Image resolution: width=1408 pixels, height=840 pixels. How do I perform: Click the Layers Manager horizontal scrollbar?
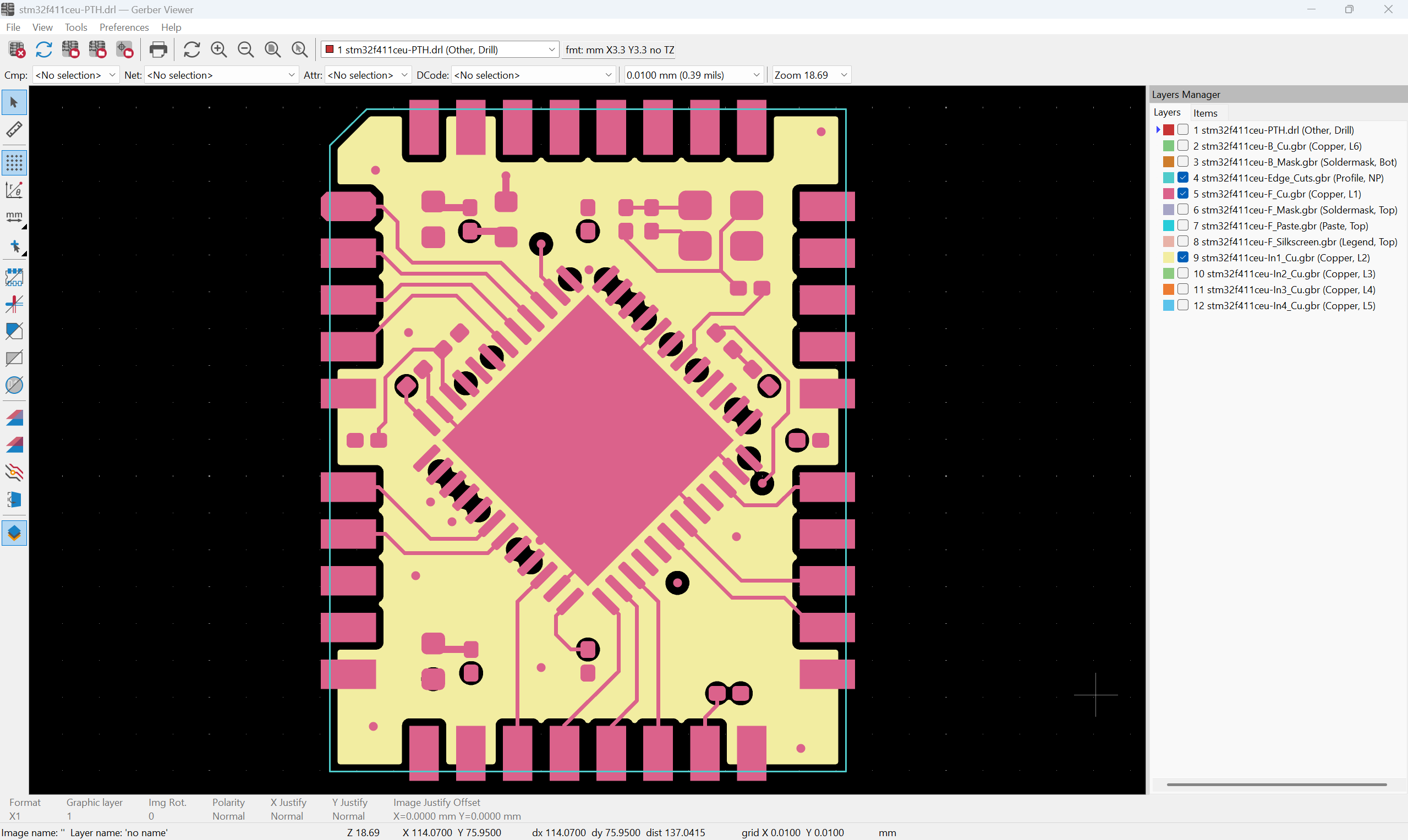point(1276,784)
